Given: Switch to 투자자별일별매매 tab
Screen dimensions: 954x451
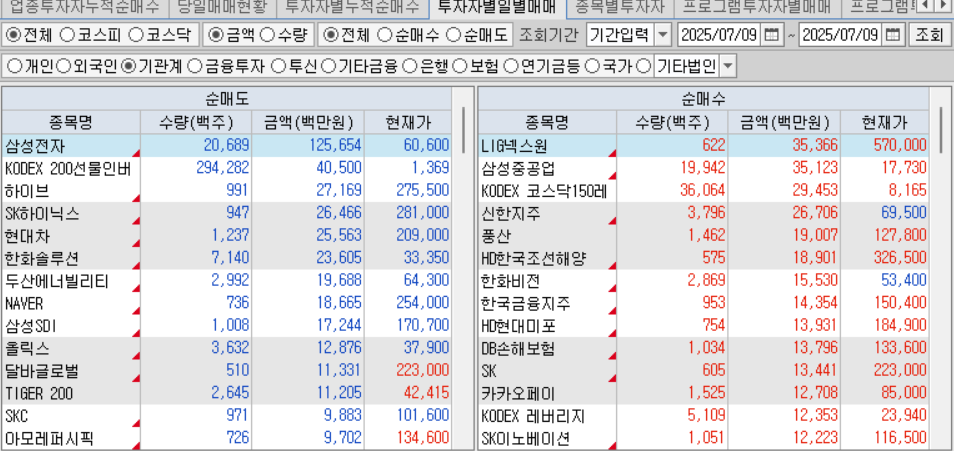Looking at the screenshot, I should tap(497, 7).
